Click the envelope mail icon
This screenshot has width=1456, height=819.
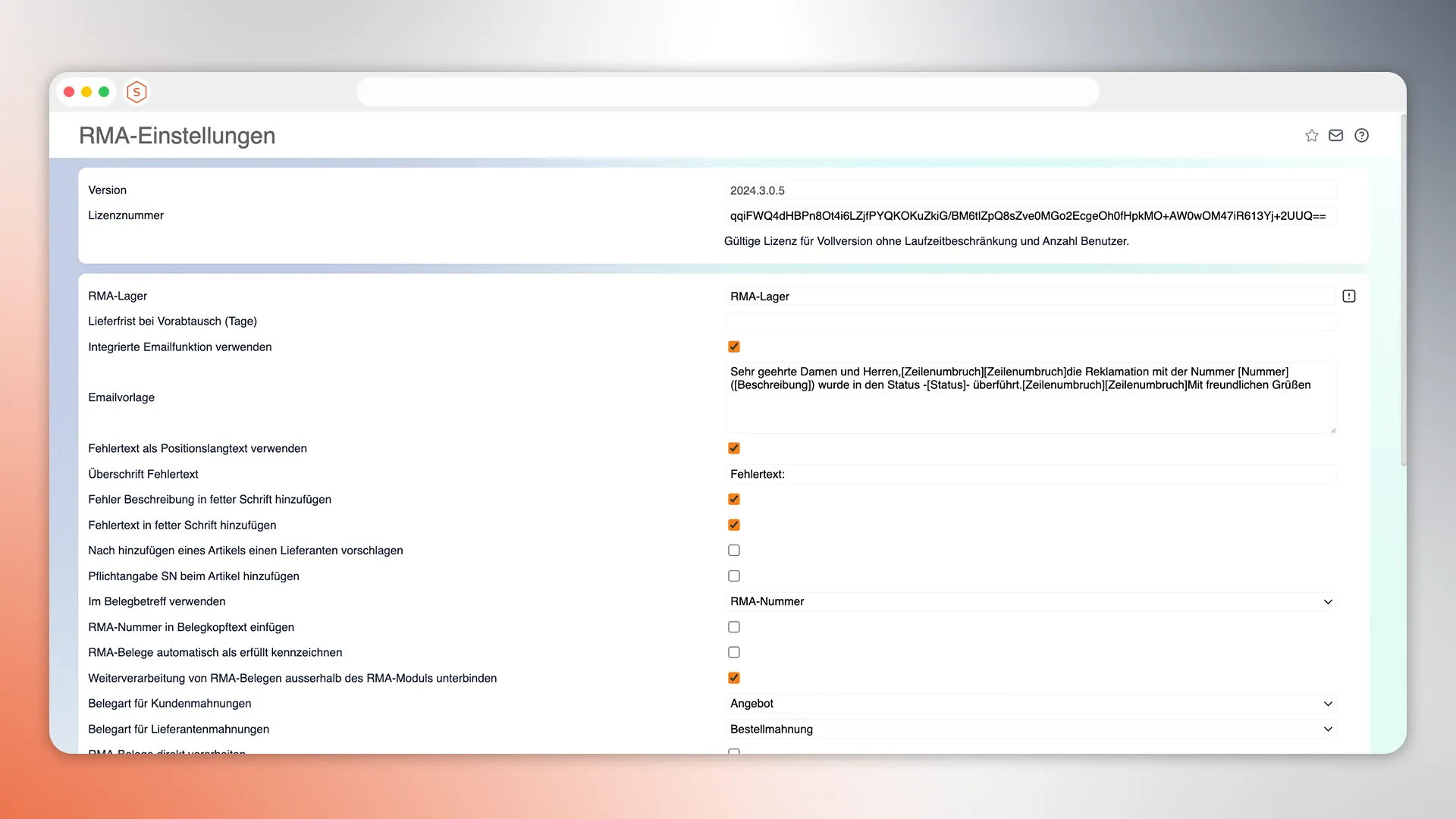coord(1336,136)
